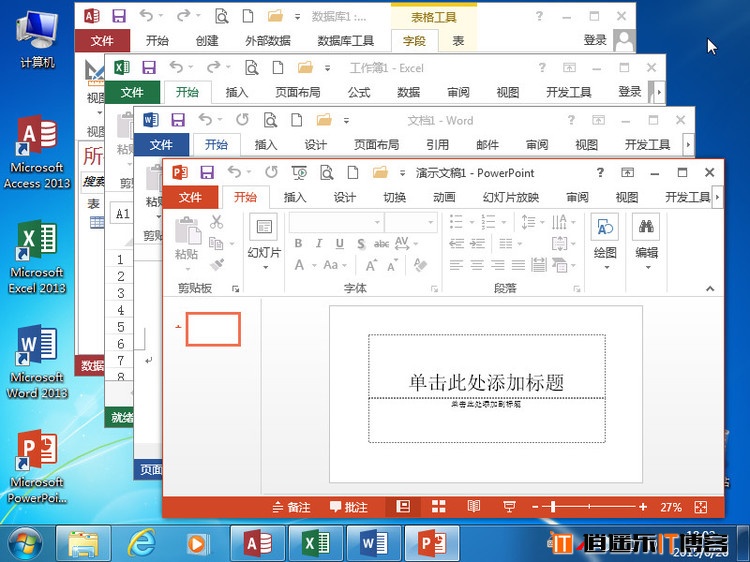Click zoom out minus button in PowerPoint
The width and height of the screenshot is (750, 562).
point(535,507)
